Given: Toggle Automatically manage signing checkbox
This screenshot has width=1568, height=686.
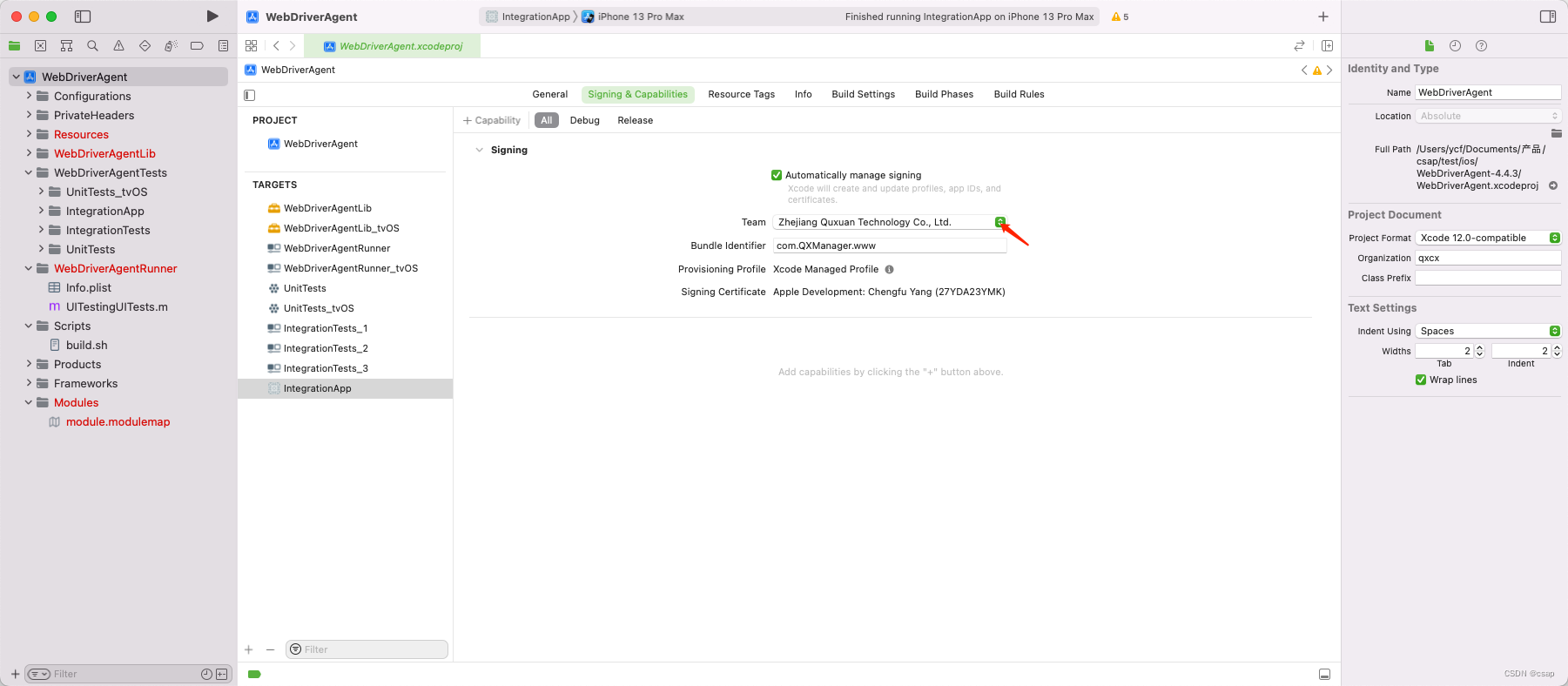Looking at the screenshot, I should coord(777,175).
